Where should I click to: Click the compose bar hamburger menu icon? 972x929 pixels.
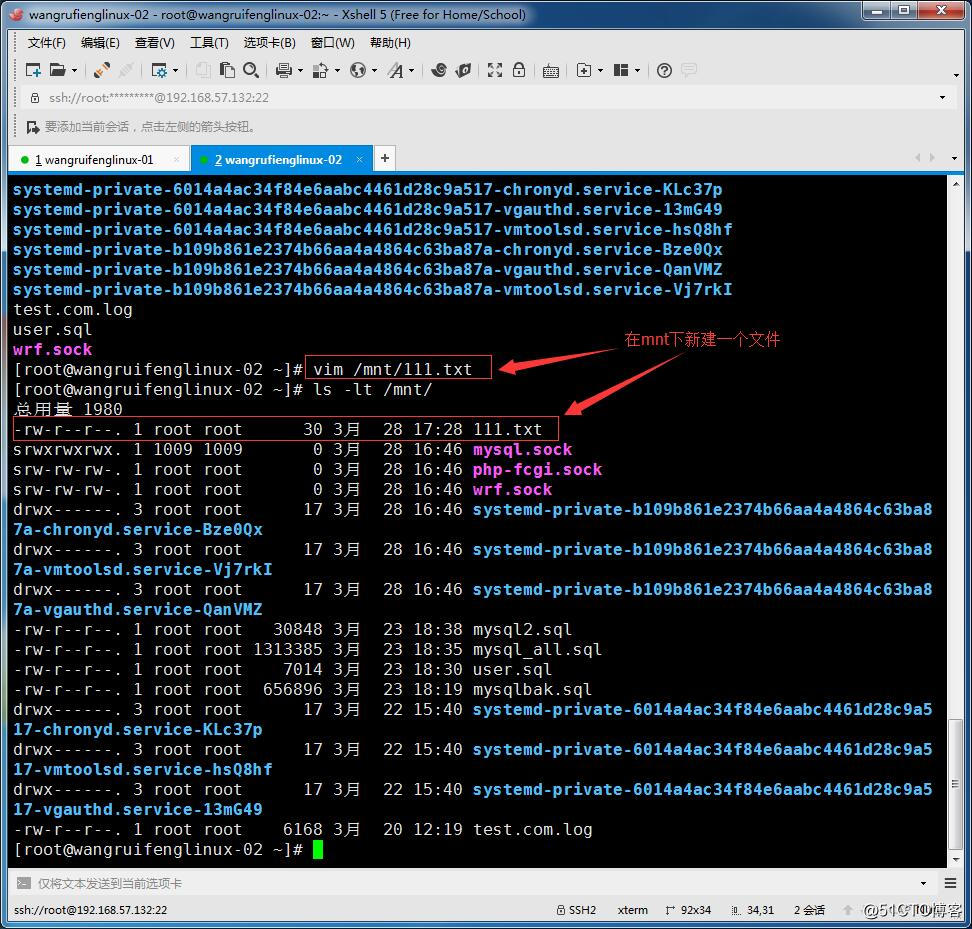pyautogui.click(x=950, y=883)
